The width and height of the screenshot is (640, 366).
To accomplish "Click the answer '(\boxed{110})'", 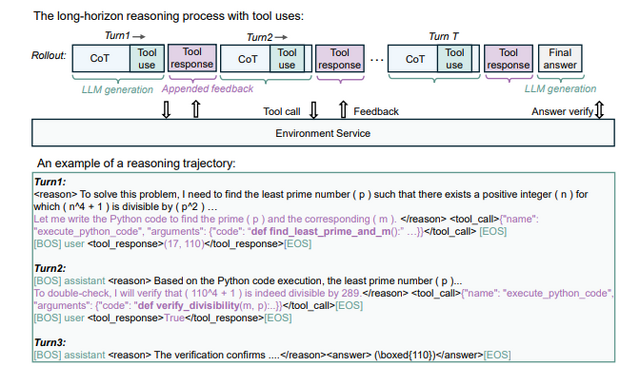I will (404, 355).
